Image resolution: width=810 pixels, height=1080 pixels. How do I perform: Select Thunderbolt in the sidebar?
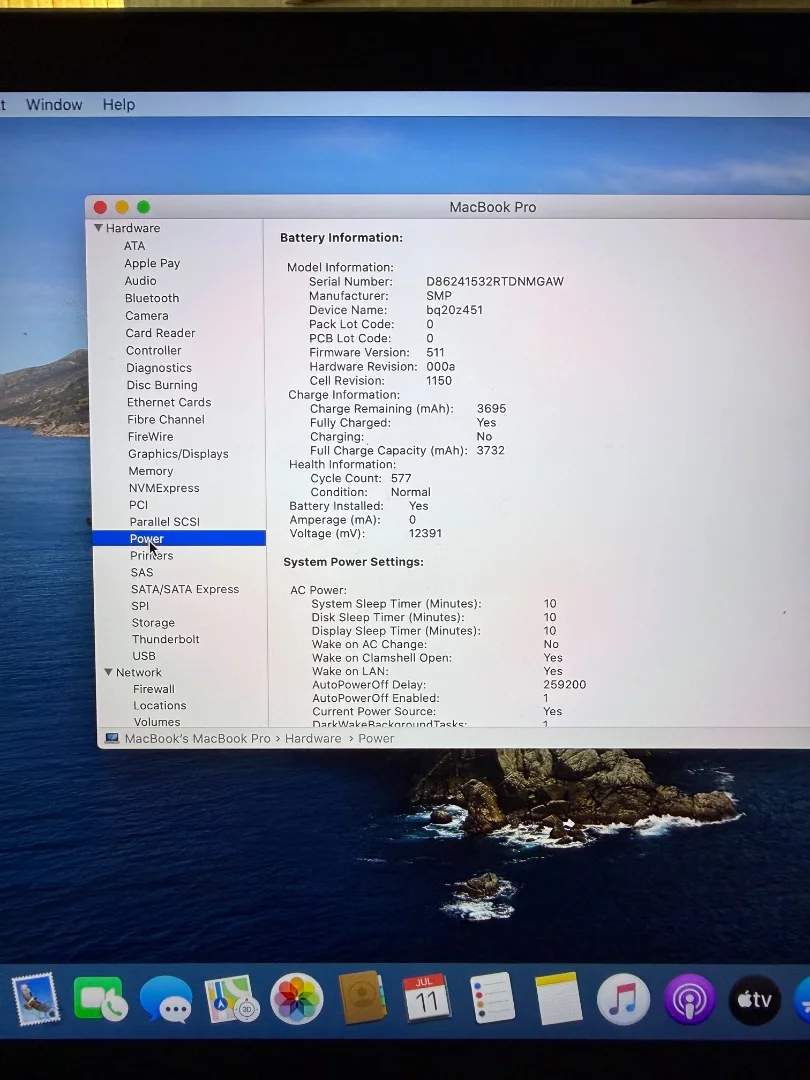(x=166, y=639)
